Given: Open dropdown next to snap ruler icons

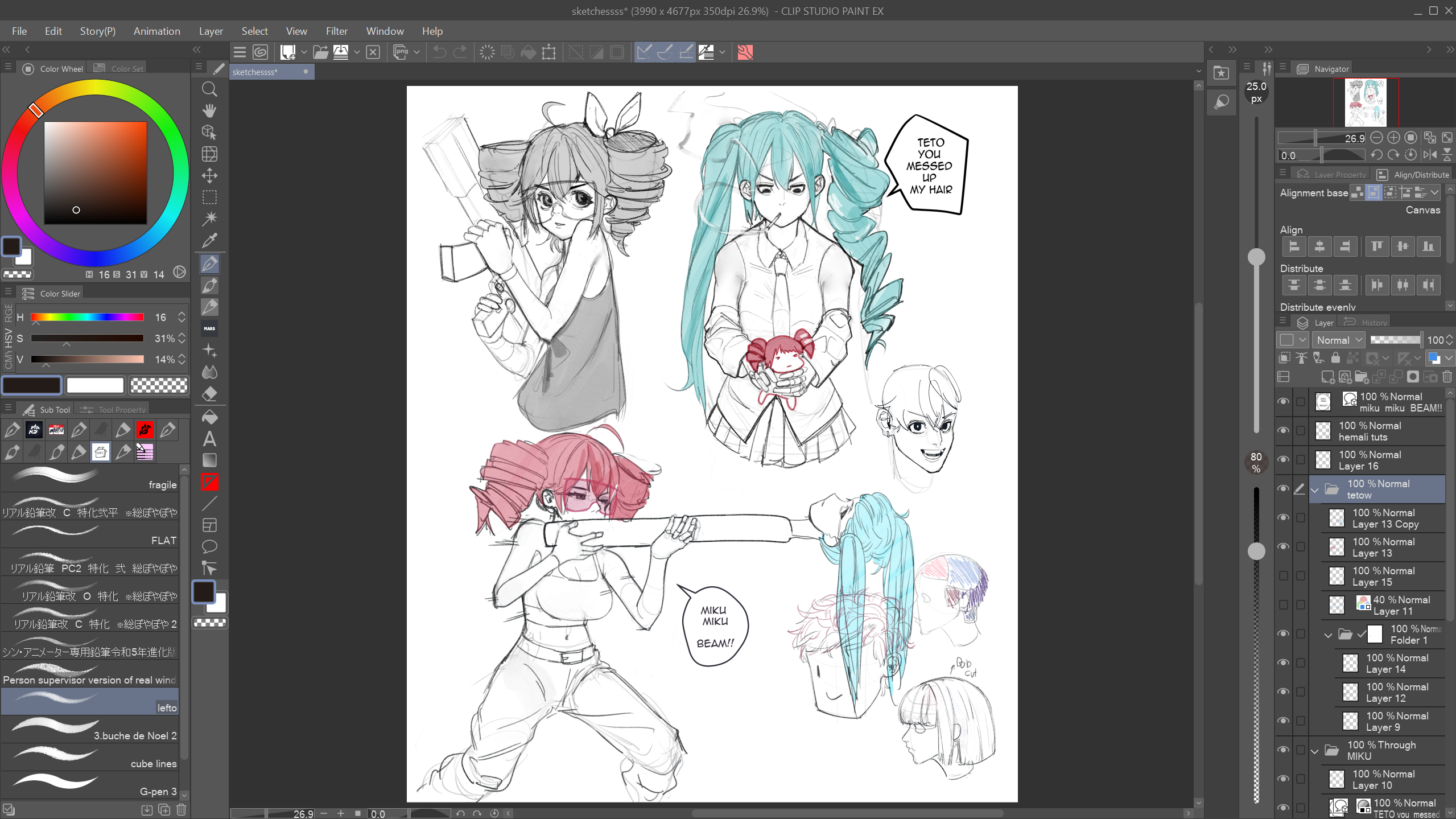Looking at the screenshot, I should coord(722,52).
